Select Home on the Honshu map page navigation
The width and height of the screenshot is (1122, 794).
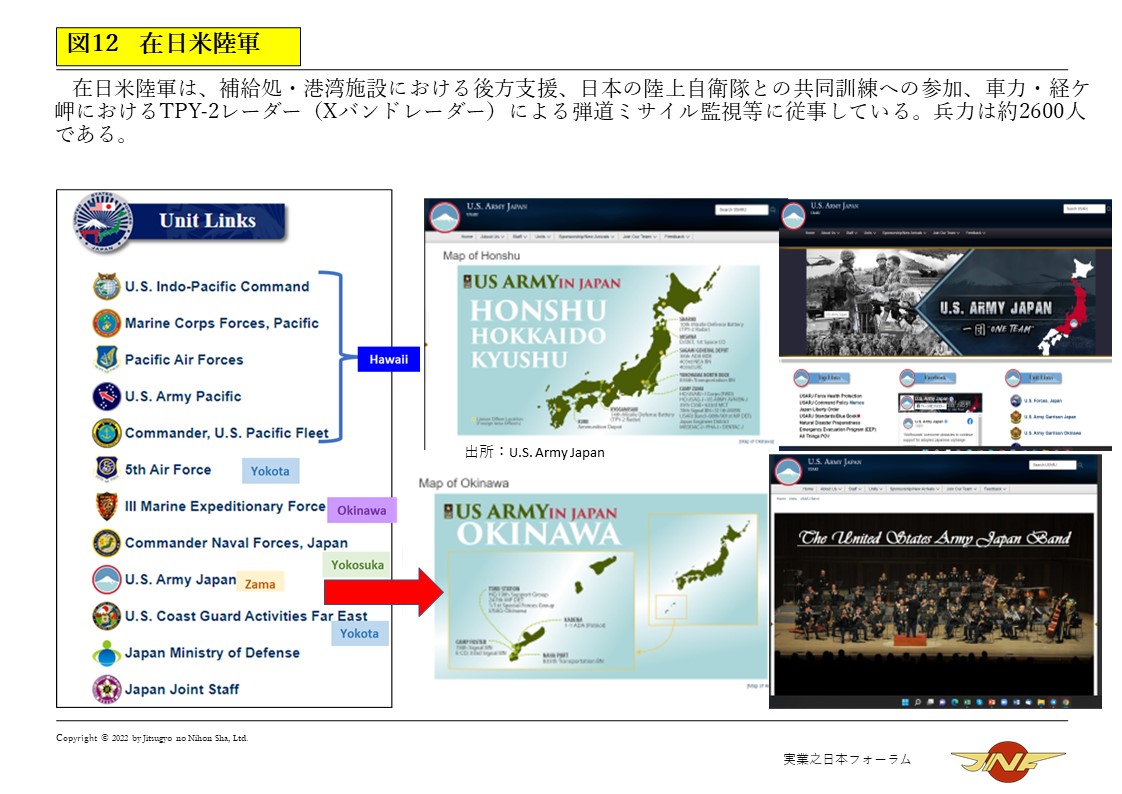[467, 236]
